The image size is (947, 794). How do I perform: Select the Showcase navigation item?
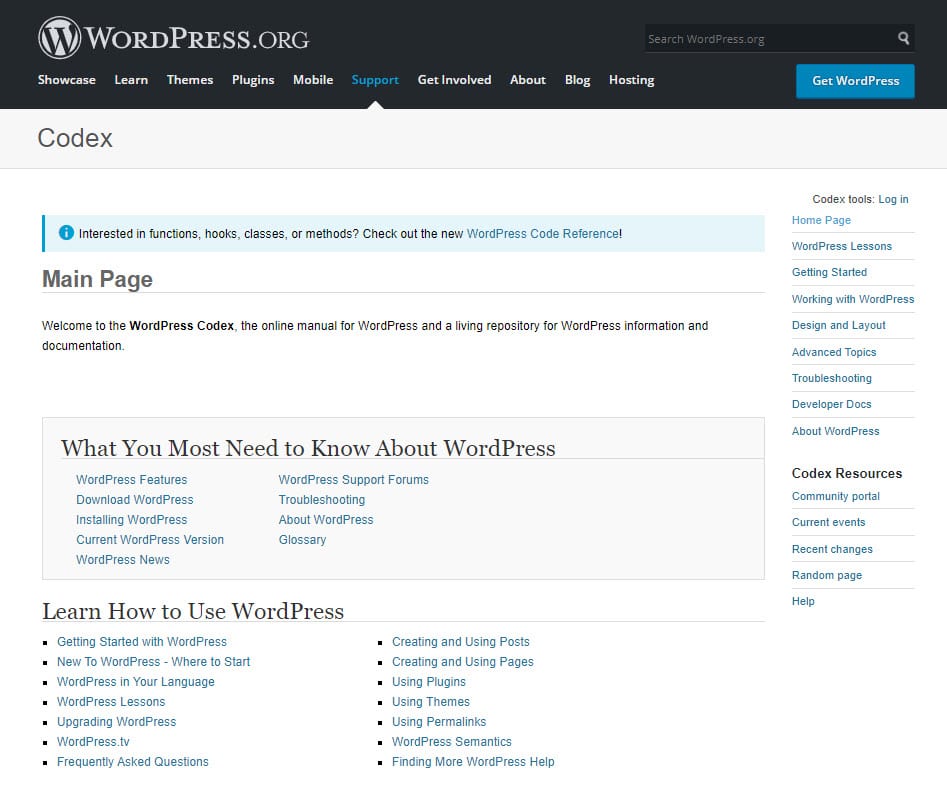[67, 80]
